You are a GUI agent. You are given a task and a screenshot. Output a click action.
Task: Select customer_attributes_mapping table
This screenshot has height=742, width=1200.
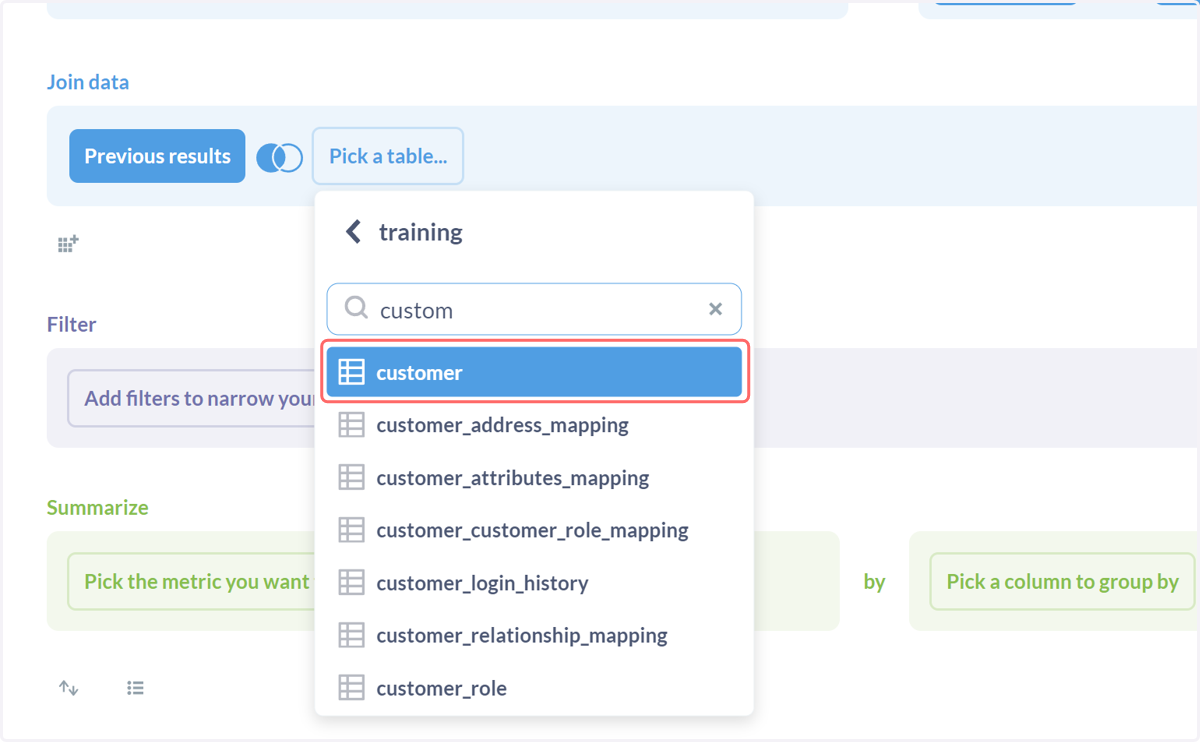534,478
